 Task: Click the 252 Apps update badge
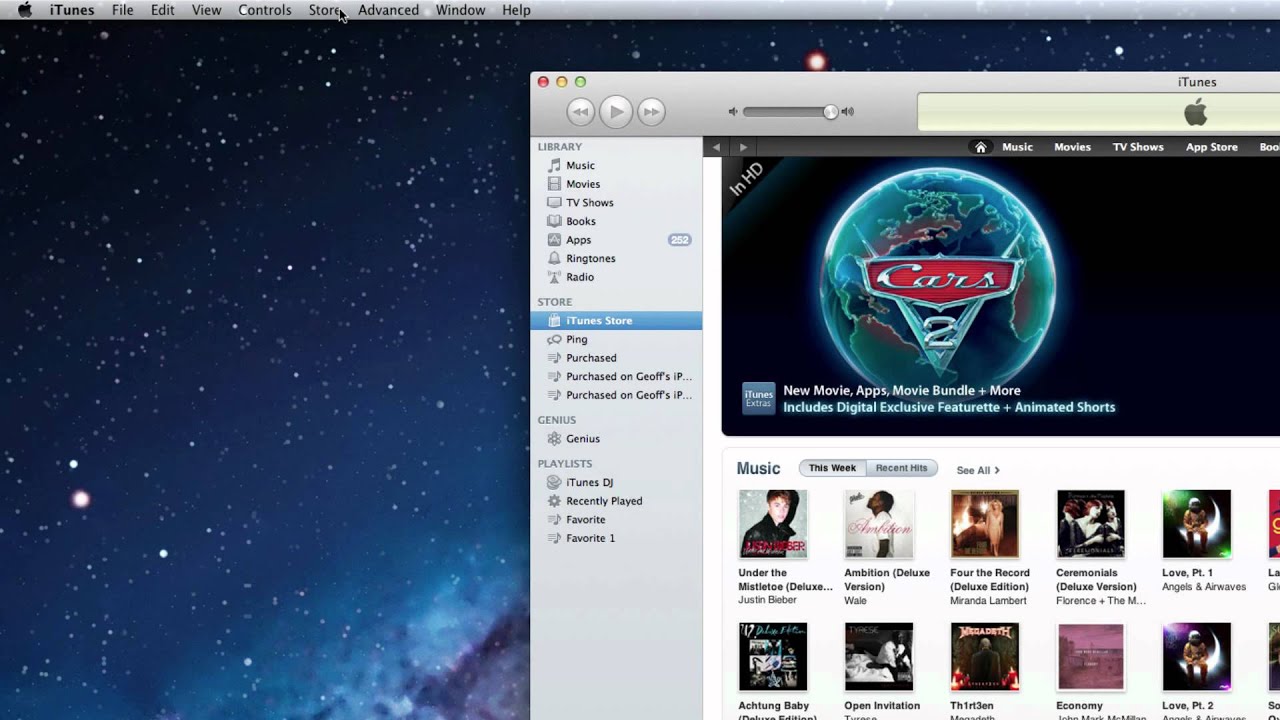tap(680, 240)
